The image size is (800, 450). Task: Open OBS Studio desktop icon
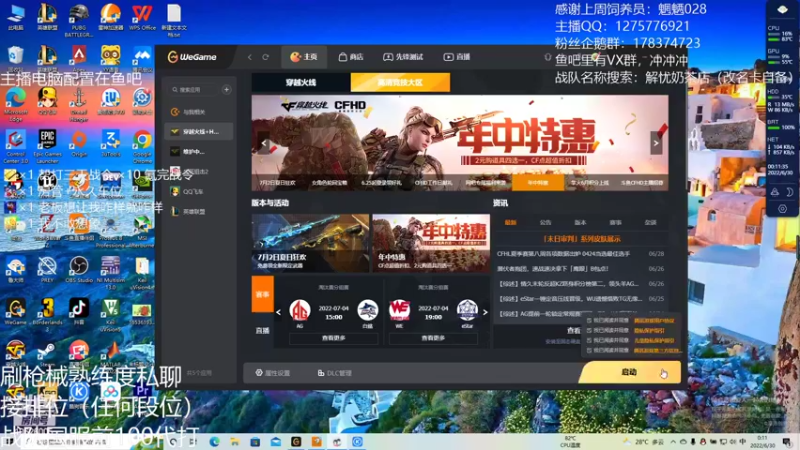click(x=79, y=270)
